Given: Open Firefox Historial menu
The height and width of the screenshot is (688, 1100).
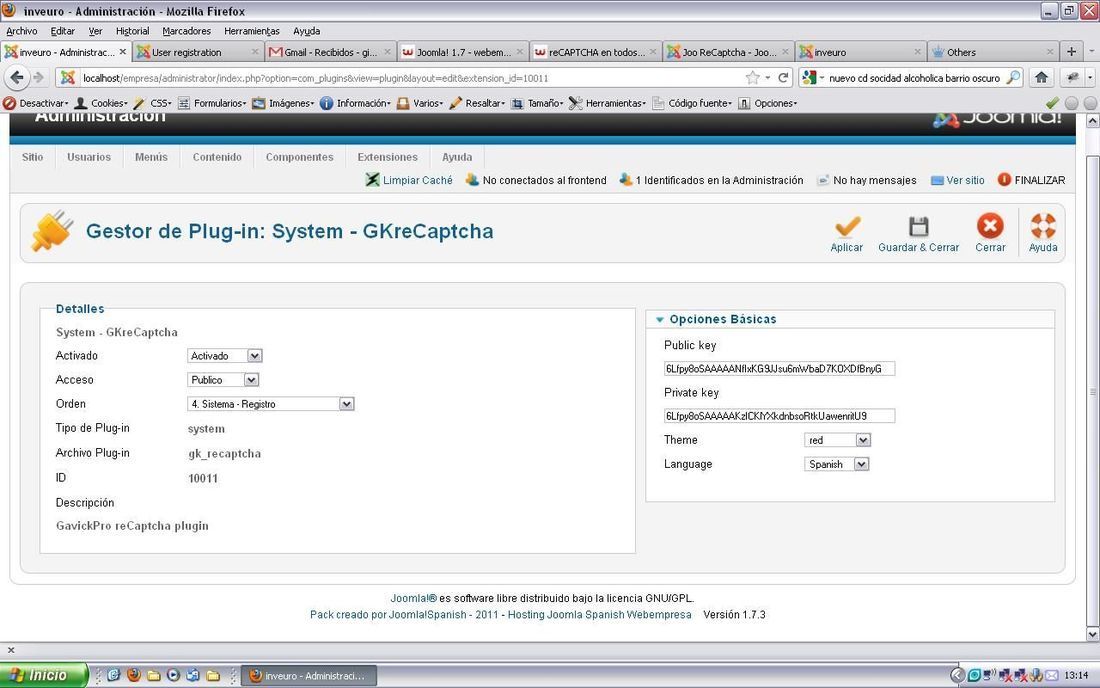Looking at the screenshot, I should [133, 31].
